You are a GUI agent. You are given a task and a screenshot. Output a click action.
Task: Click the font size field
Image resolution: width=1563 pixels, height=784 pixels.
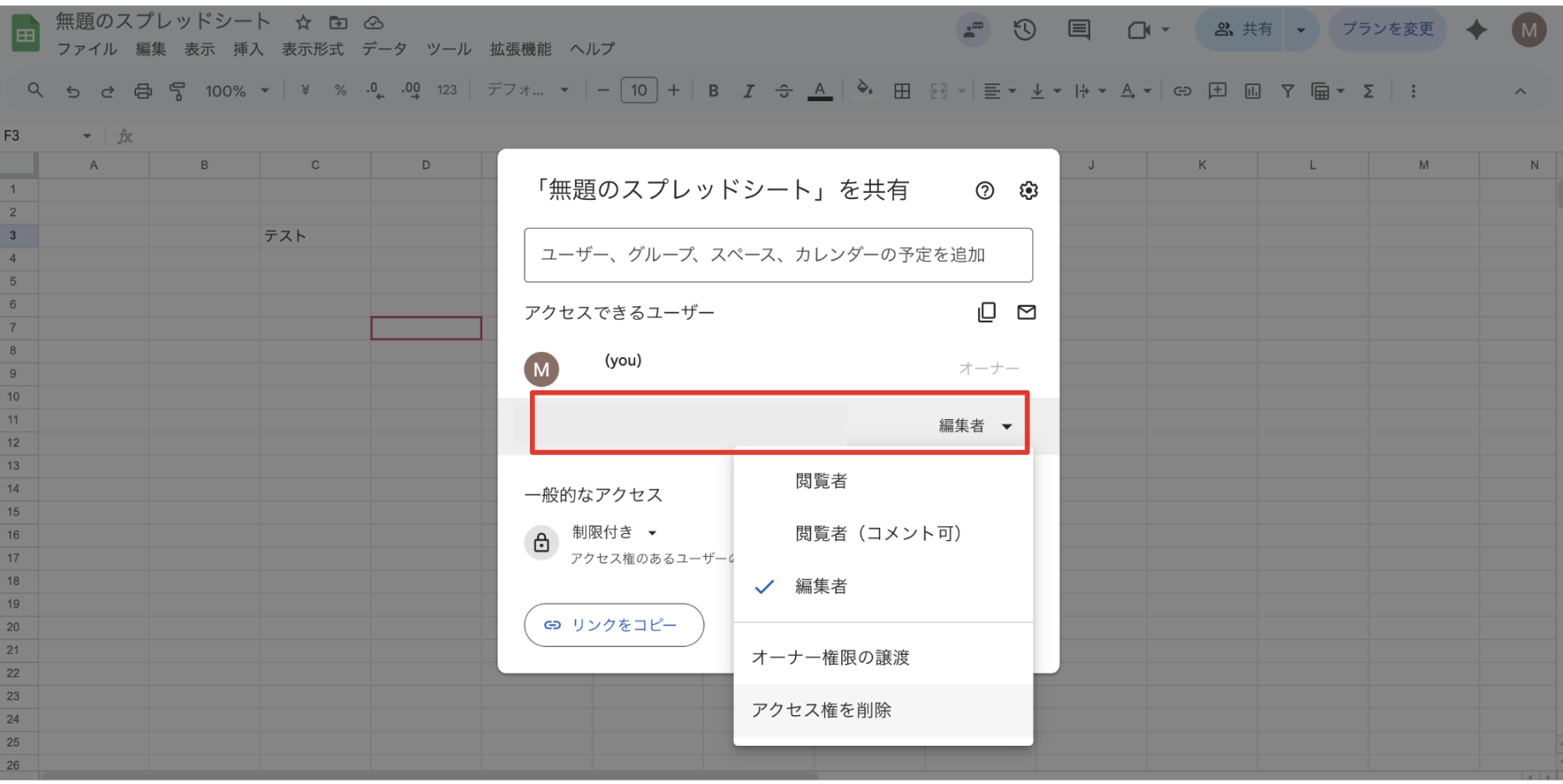tap(639, 90)
